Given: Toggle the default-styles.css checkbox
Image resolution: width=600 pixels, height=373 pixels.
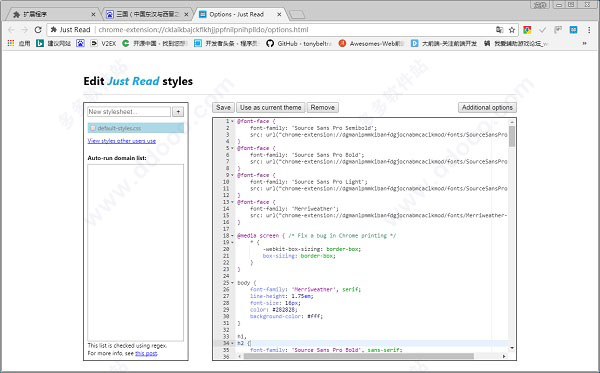Looking at the screenshot, I should coord(93,128).
